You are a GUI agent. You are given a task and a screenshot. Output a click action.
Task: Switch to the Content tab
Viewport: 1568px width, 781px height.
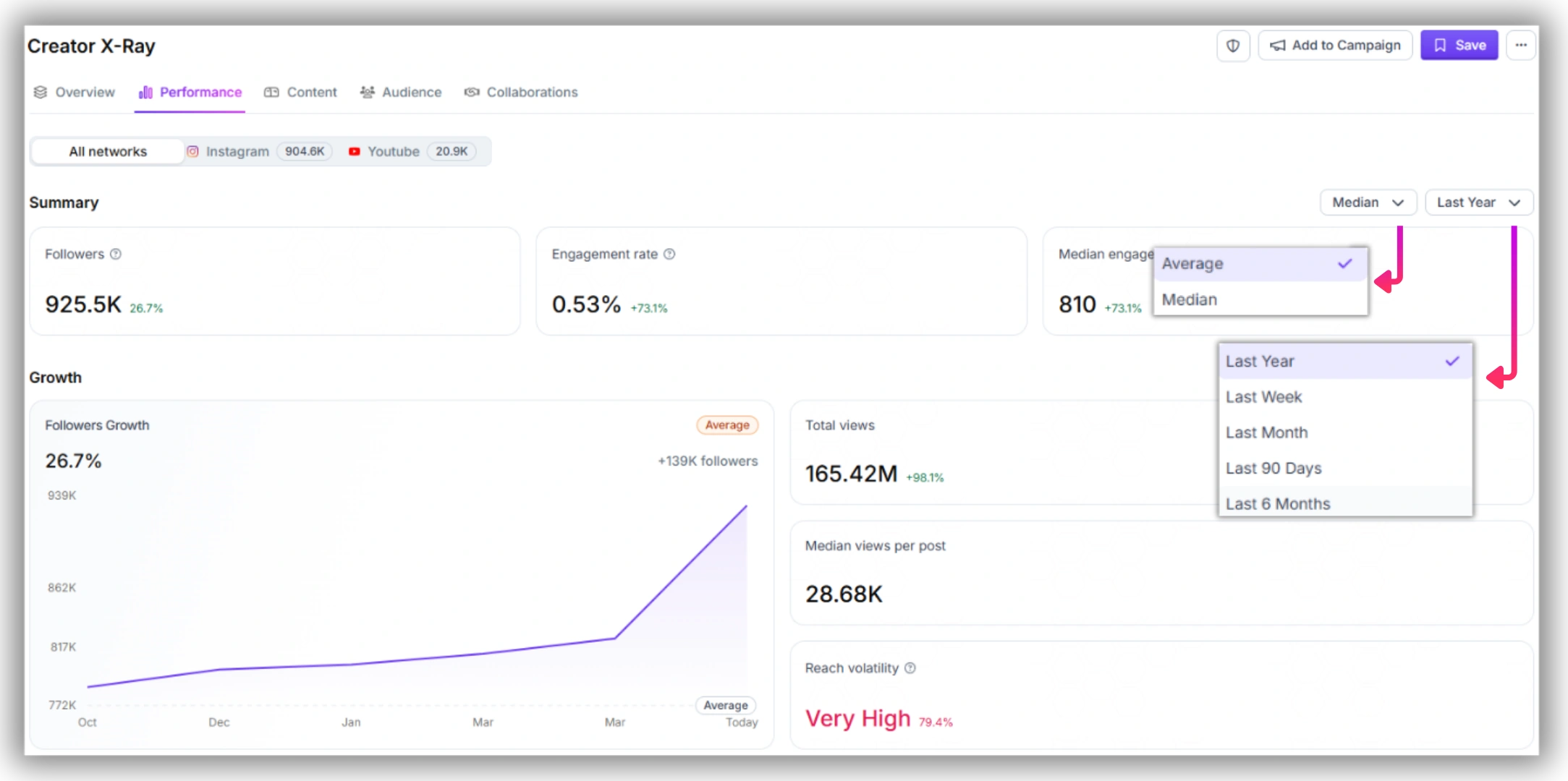pyautogui.click(x=301, y=92)
